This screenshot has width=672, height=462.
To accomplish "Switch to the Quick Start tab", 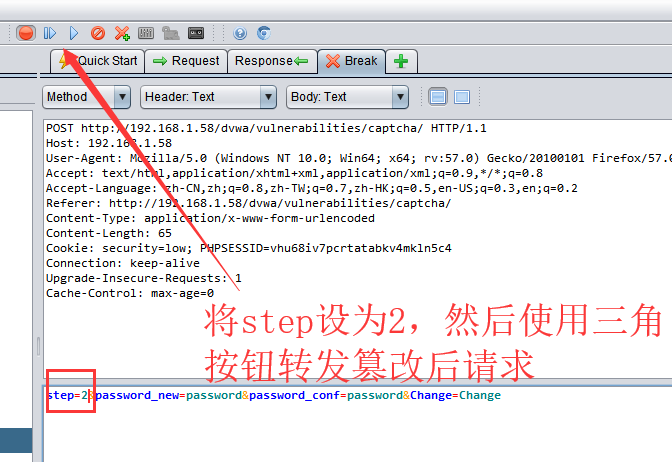I will pyautogui.click(x=98, y=61).
